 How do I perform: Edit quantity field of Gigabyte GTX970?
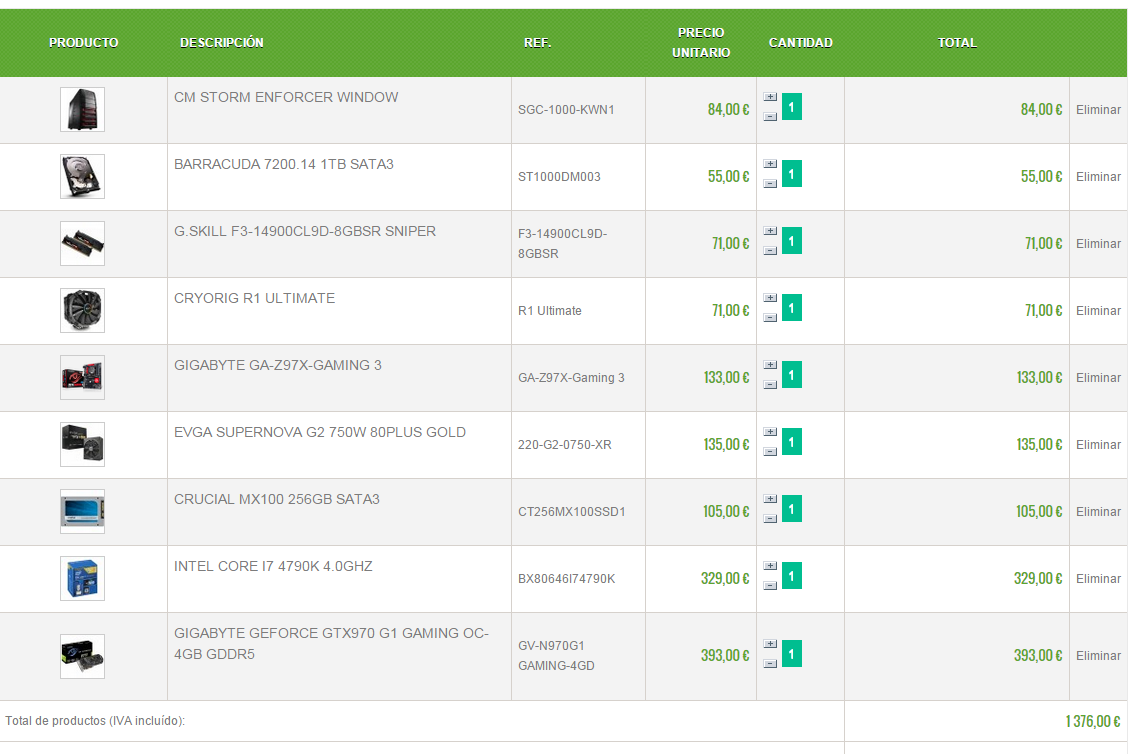pos(792,654)
